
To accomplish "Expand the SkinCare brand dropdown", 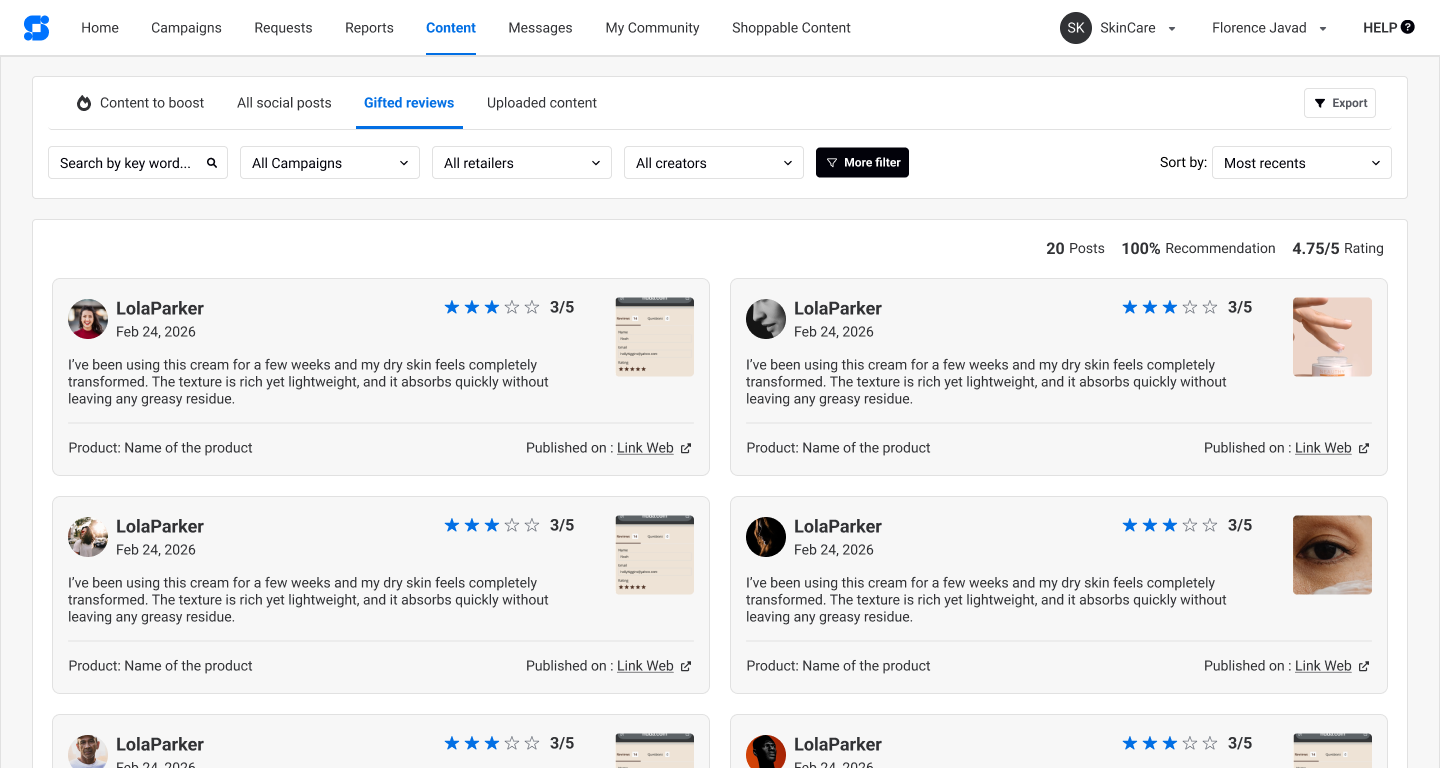I will coord(1138,28).
